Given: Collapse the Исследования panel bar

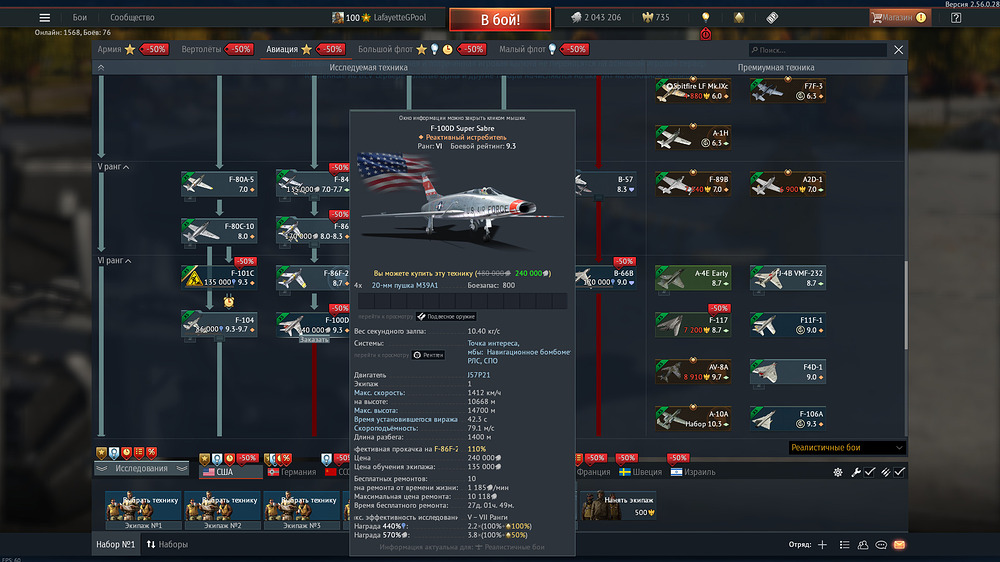Looking at the screenshot, I should click(142, 469).
